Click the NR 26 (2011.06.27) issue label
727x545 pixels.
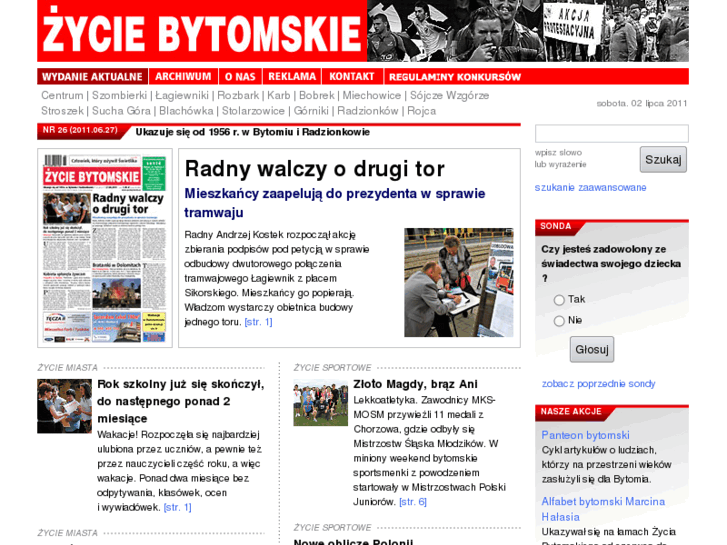[x=80, y=130]
